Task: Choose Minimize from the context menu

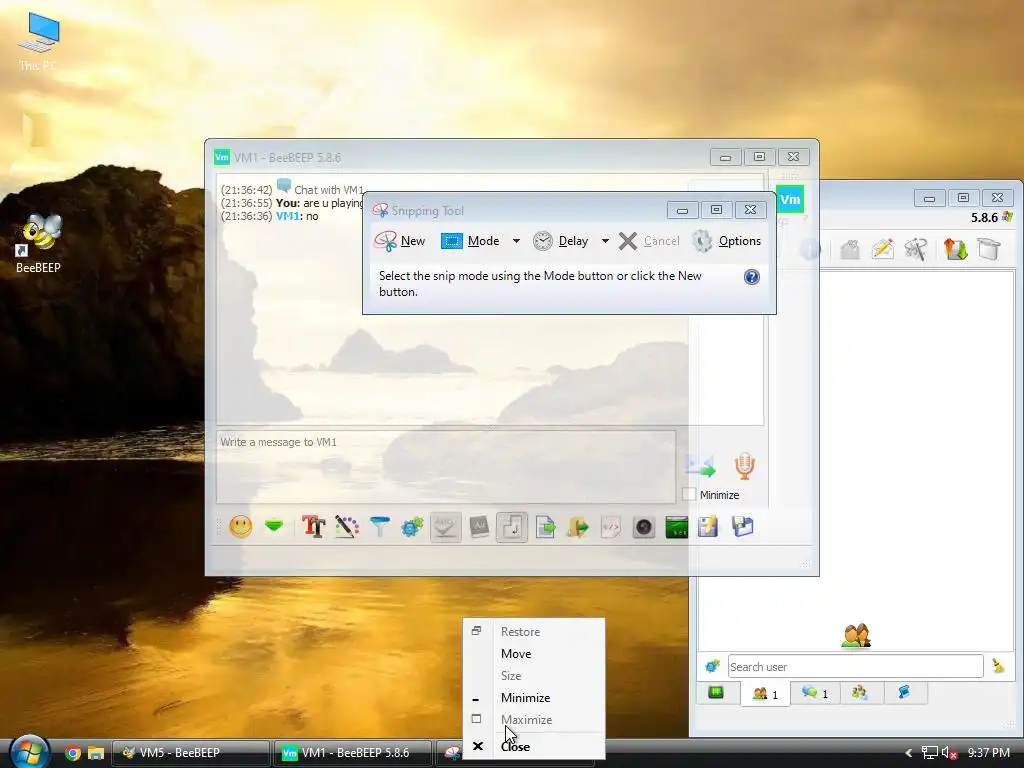Action: 534,697
